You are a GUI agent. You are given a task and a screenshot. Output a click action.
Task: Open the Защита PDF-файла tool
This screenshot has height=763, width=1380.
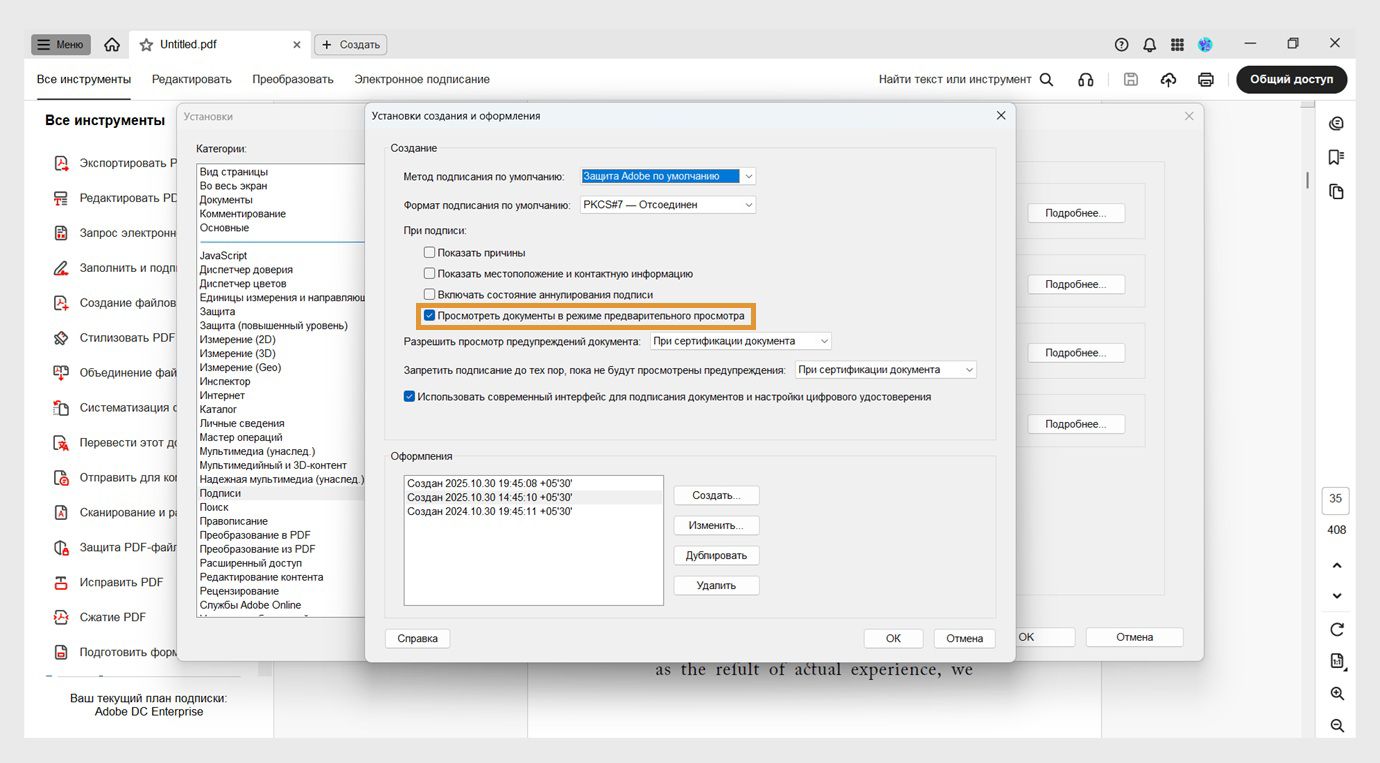coord(114,547)
